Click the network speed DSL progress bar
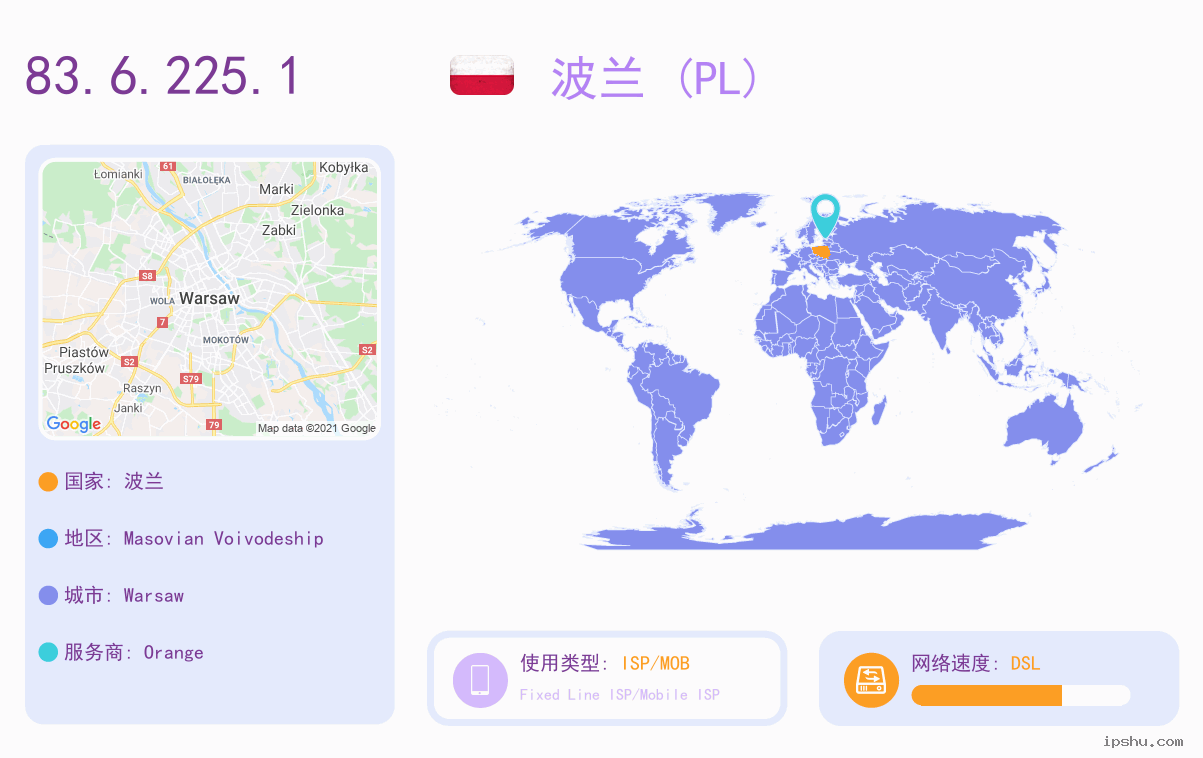The image size is (1203, 758). 1021,695
